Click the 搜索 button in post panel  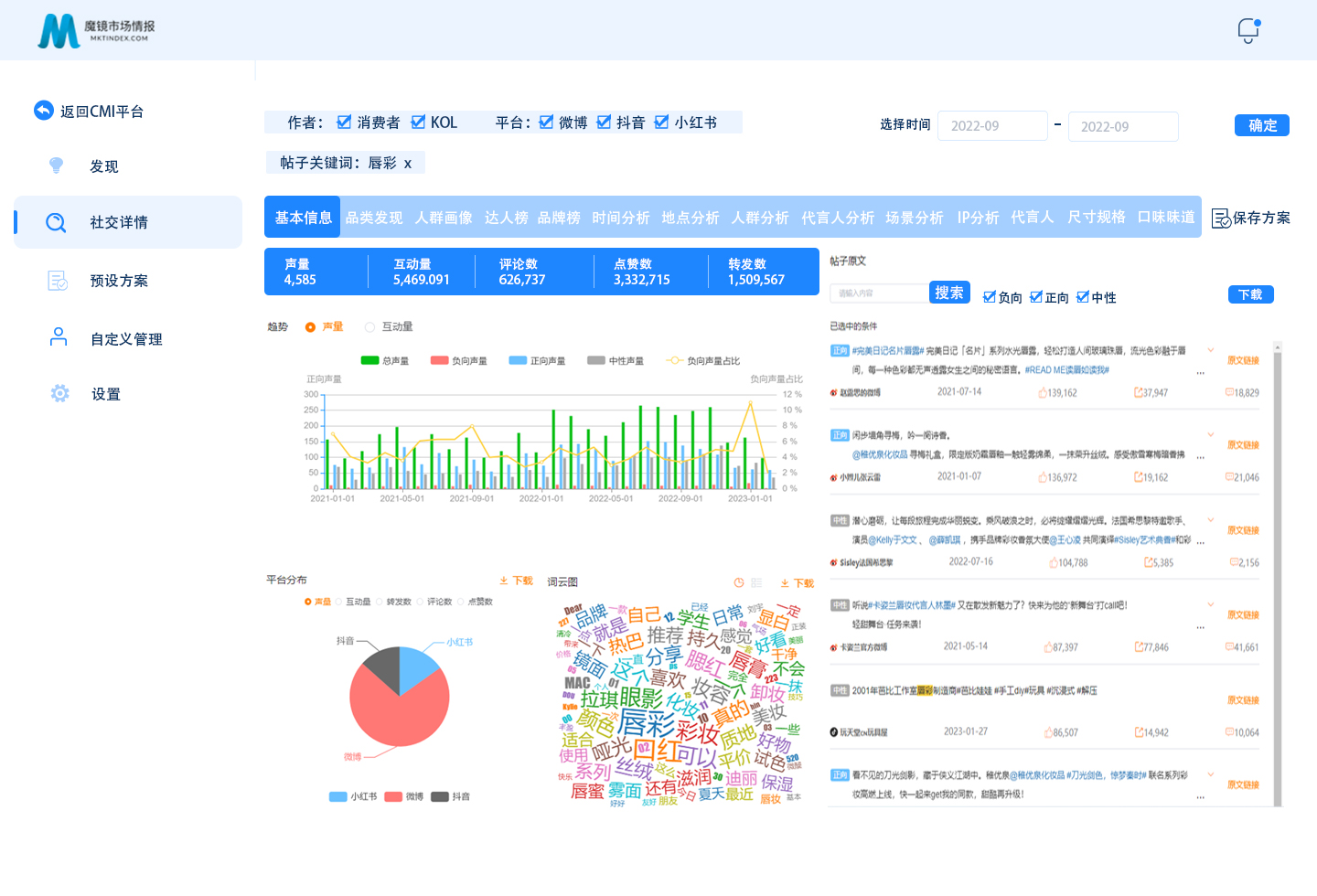[x=948, y=293]
